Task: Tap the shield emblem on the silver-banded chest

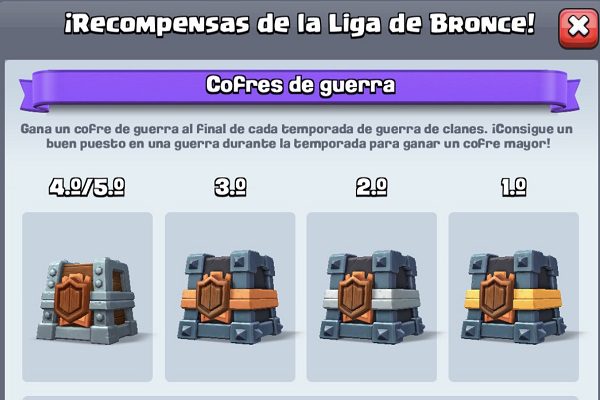Action: 356,297
